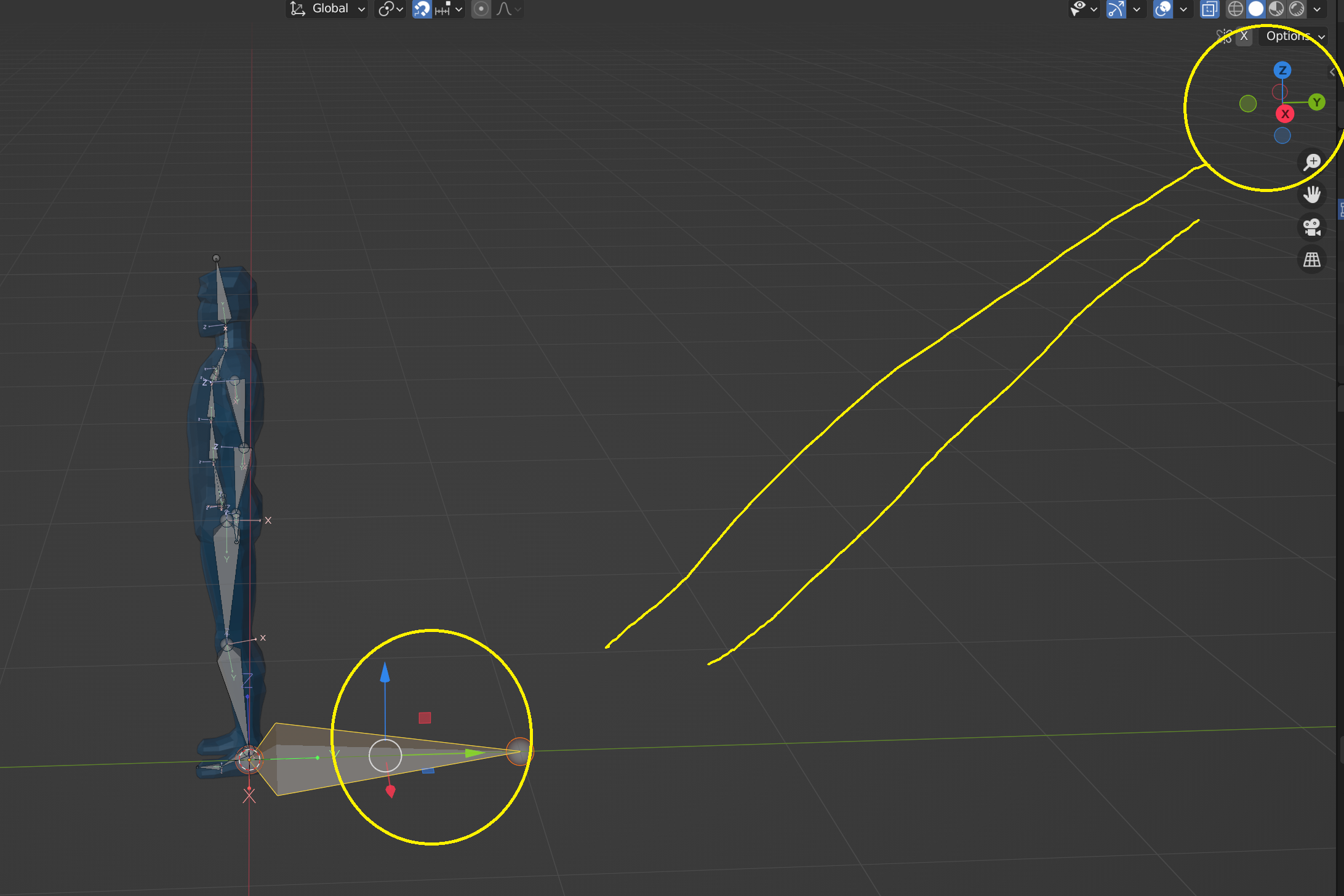Open the pivot point dropdown
This screenshot has height=896, width=1344.
tap(390, 9)
